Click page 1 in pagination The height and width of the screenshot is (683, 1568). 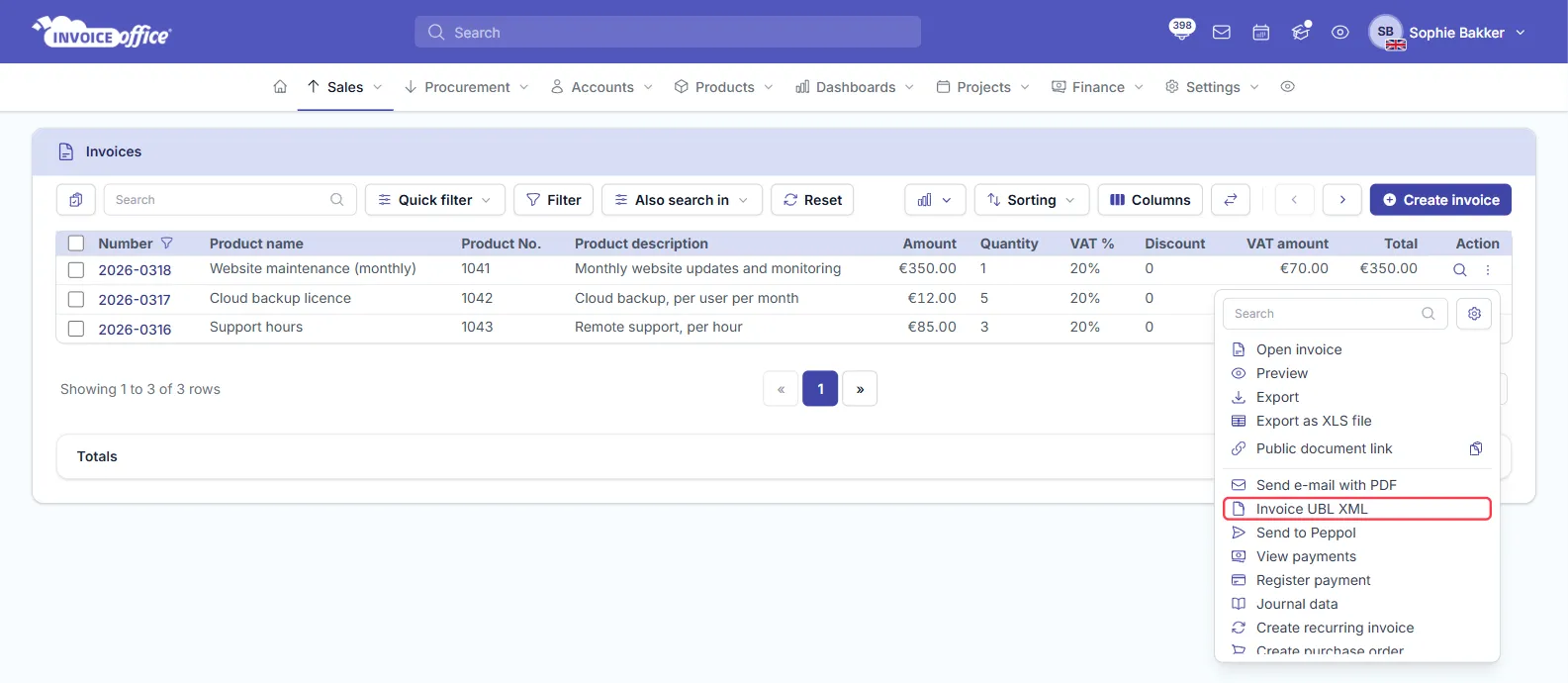coord(820,389)
